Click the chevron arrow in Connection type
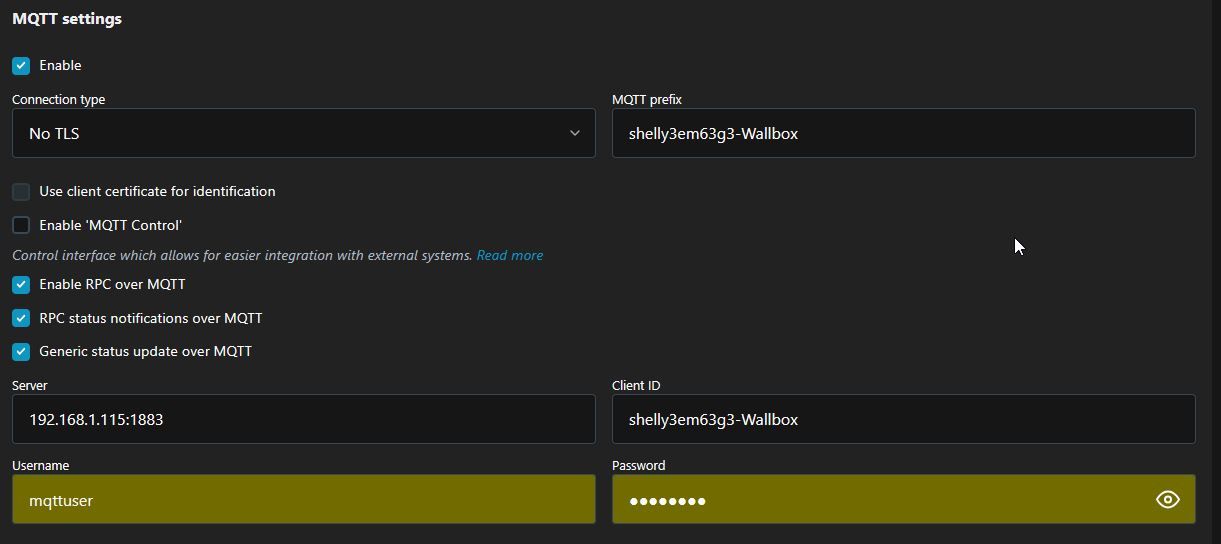The width and height of the screenshot is (1221, 544). [574, 133]
